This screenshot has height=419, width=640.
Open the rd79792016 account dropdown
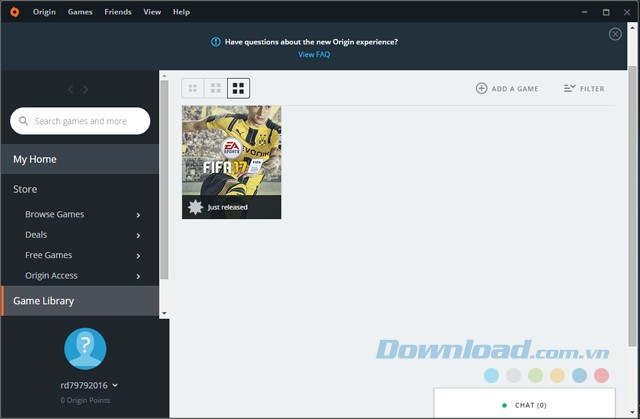[115, 385]
